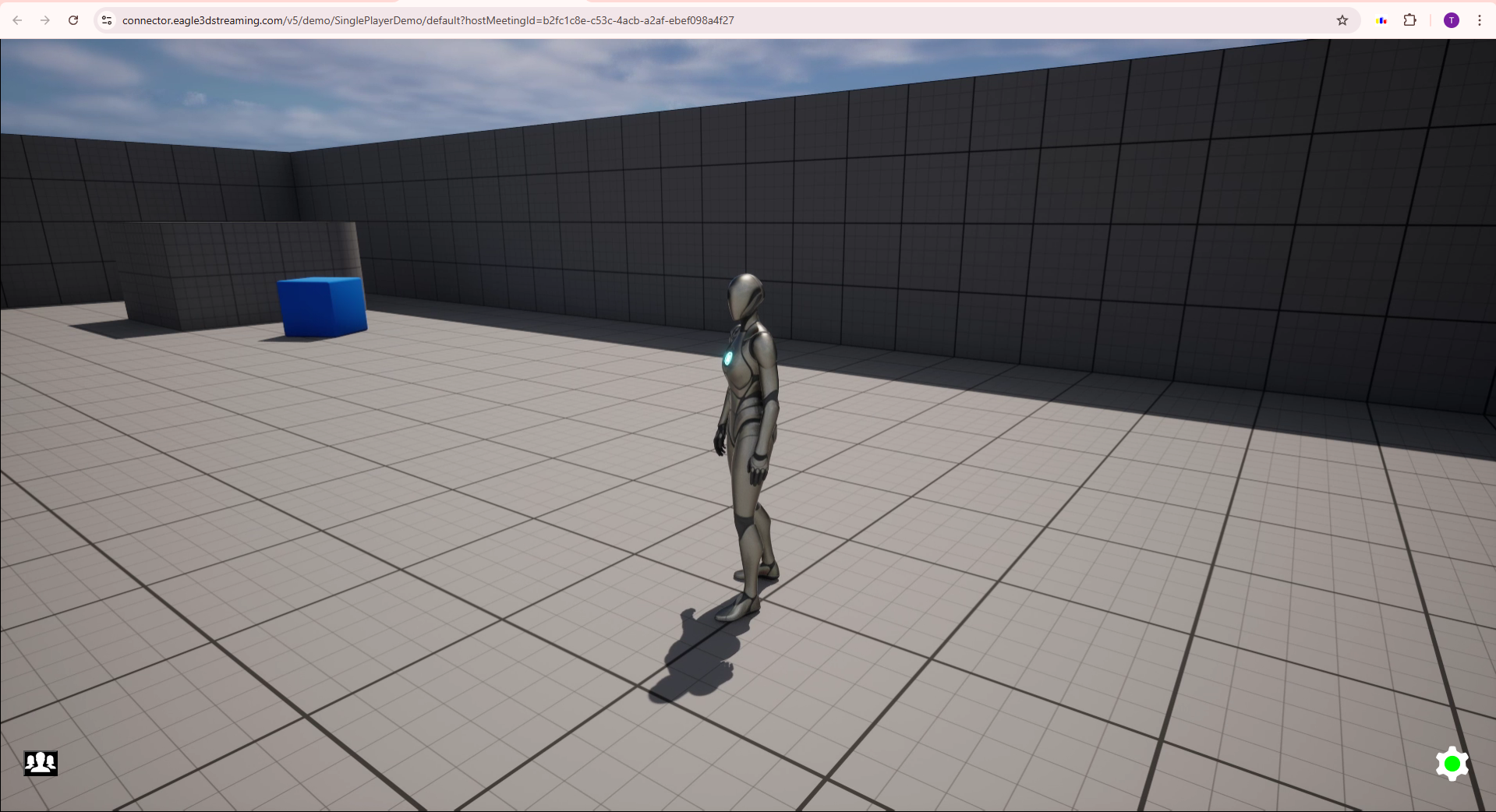View site information icon in address bar
1496x812 pixels.
(108, 20)
